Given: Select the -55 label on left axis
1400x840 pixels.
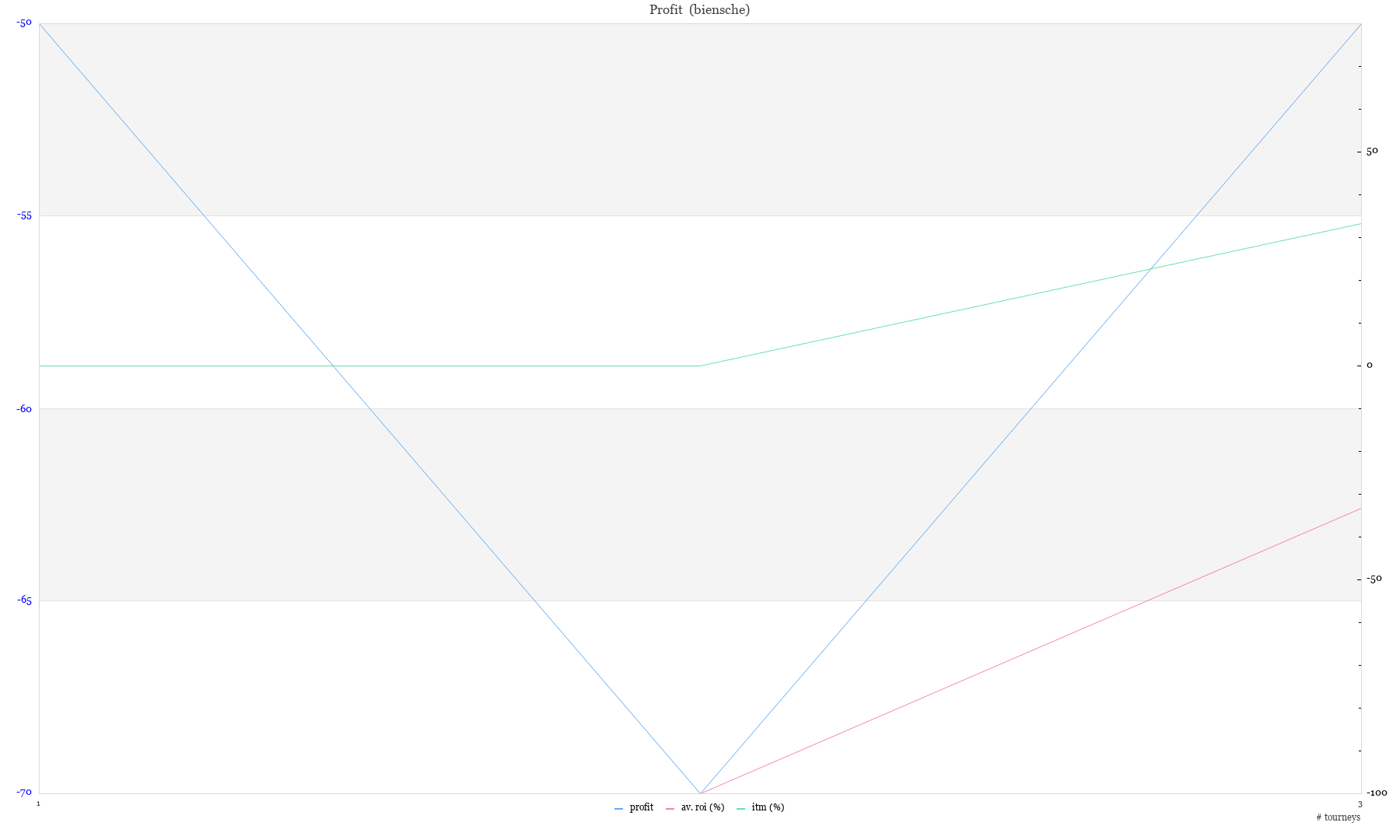Looking at the screenshot, I should 24,215.
